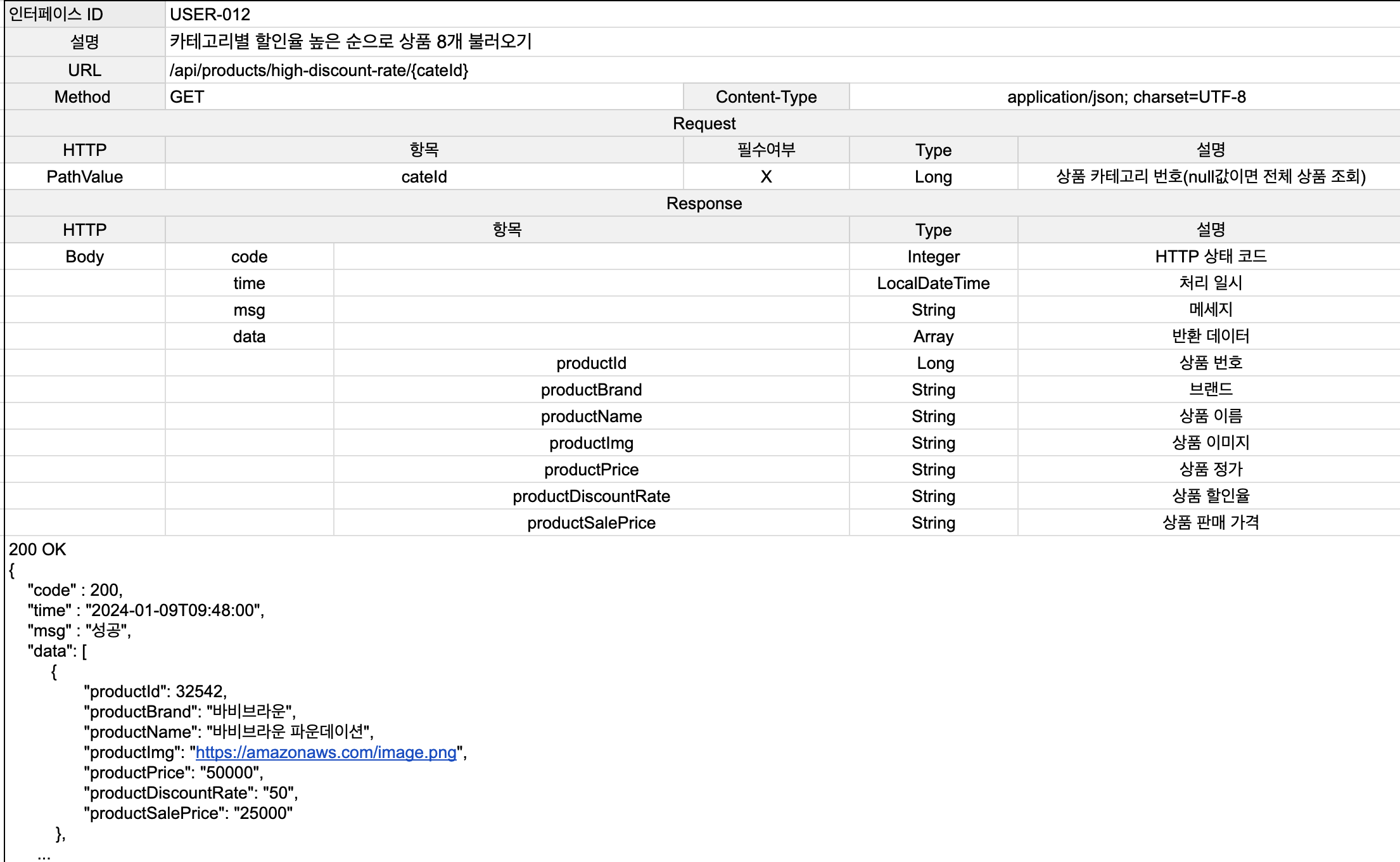This screenshot has width=1400, height=862.
Task: Select the productDiscountRate field cell
Action: [591, 496]
